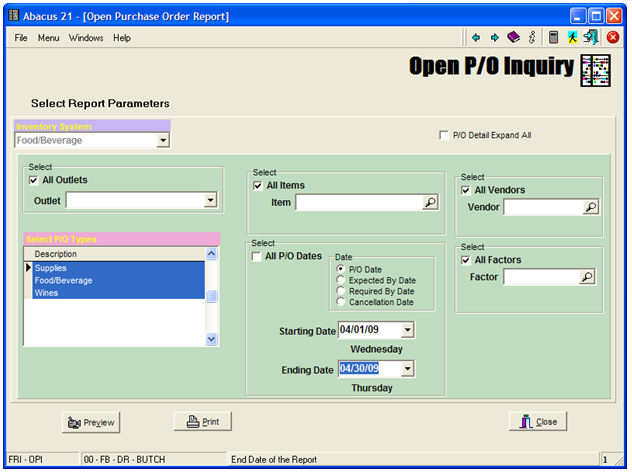Viewport: 632px width, 473px height.
Task: Enable the P/O Detail Expand All checkbox
Action: point(444,135)
